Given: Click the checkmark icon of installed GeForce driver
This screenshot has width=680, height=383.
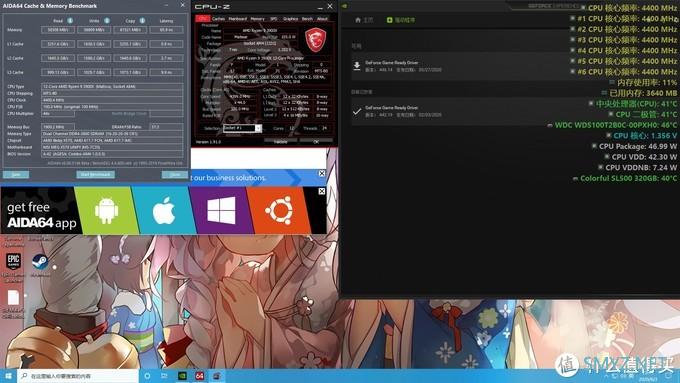Looking at the screenshot, I should pos(356,111).
